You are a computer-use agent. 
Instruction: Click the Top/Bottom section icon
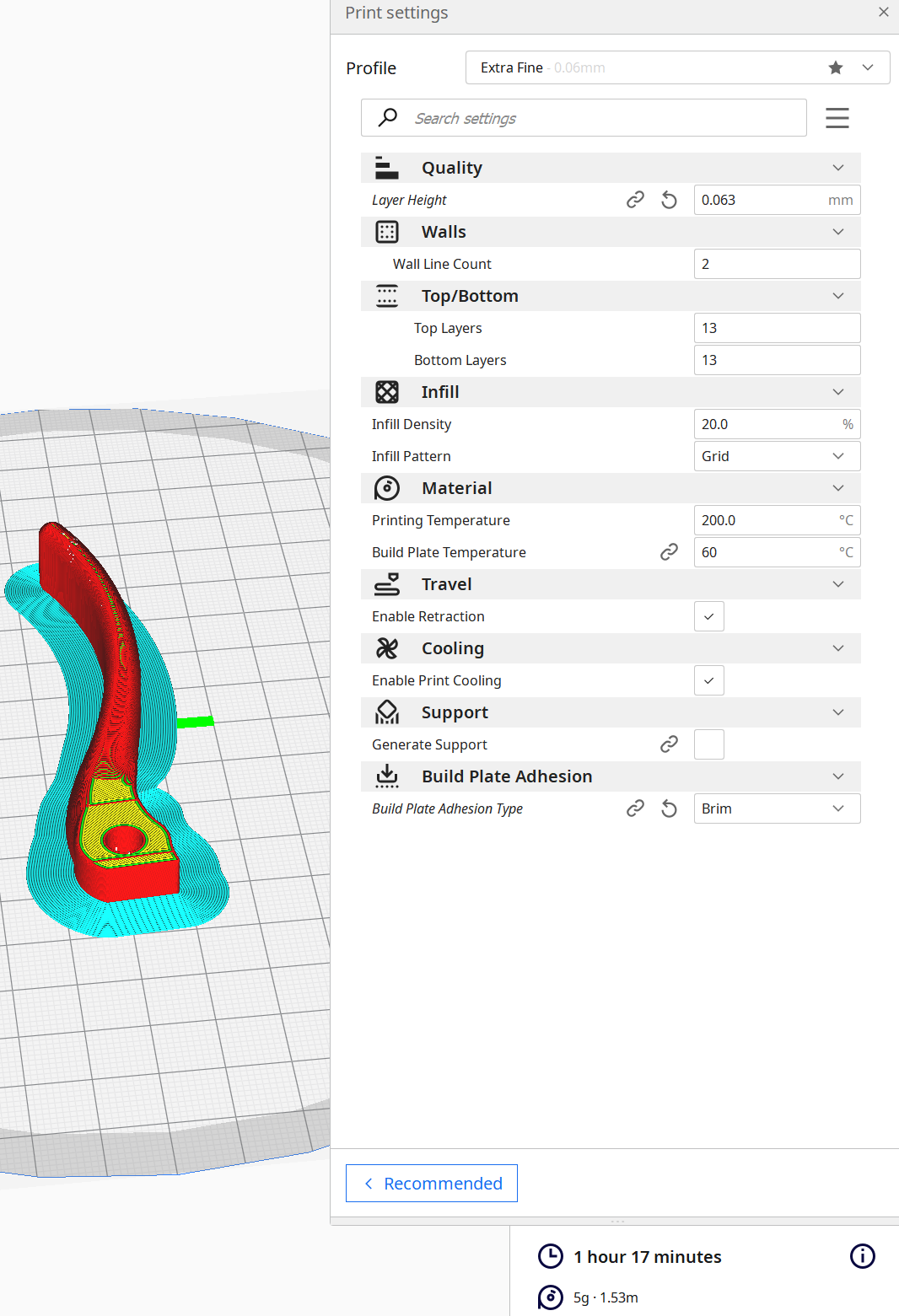pyautogui.click(x=387, y=296)
